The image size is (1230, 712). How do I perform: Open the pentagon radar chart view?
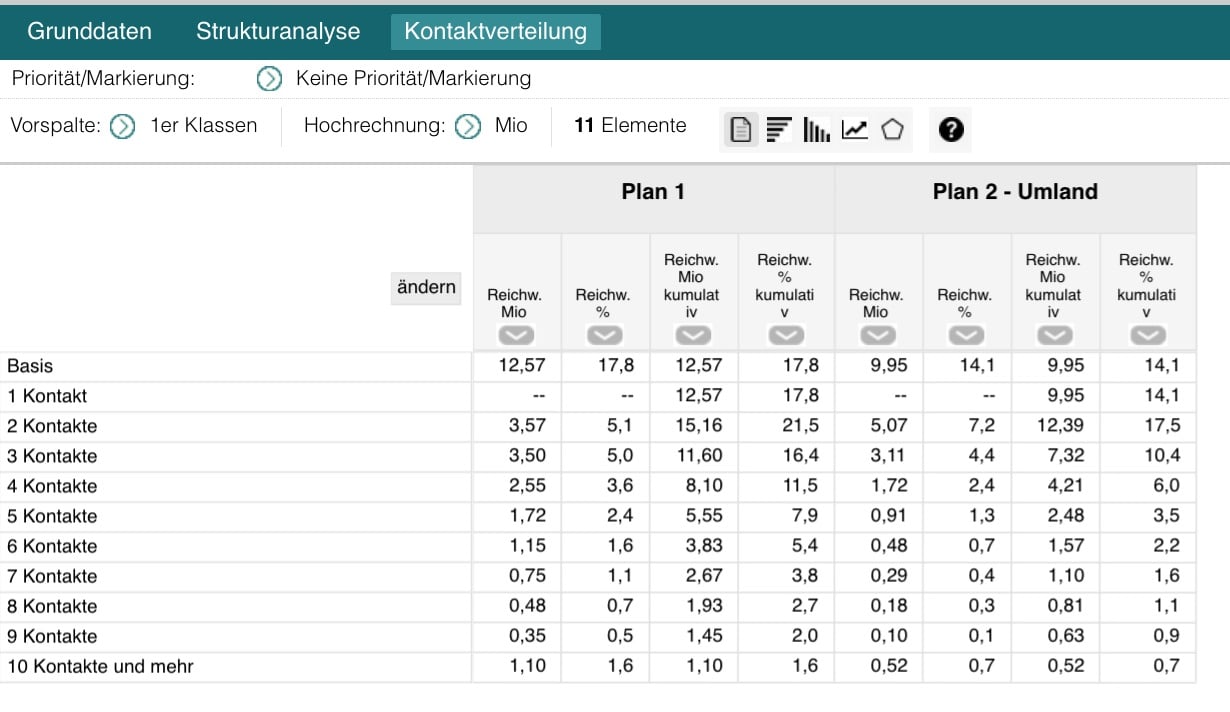point(892,129)
